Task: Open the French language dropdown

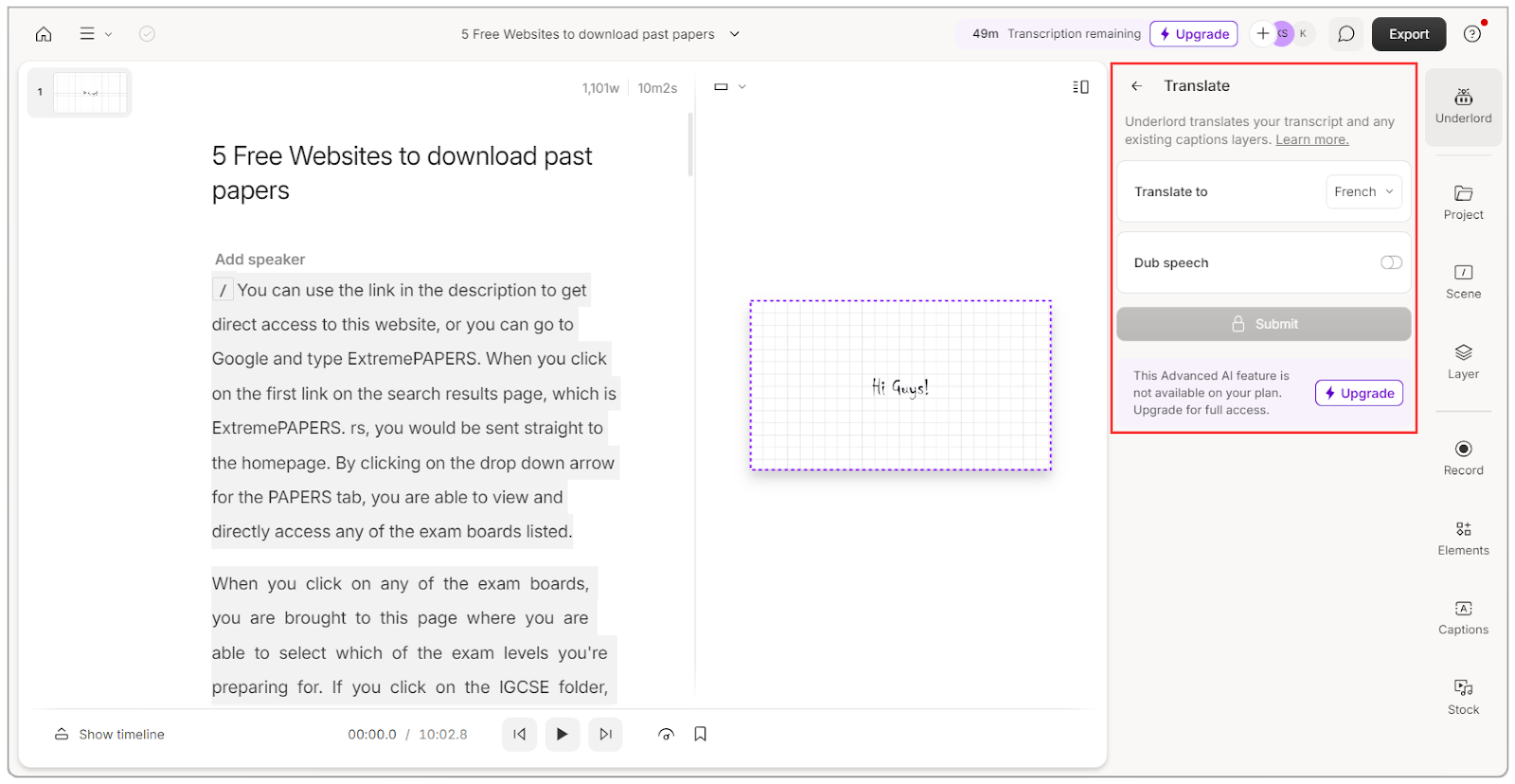Action: pos(1363,192)
